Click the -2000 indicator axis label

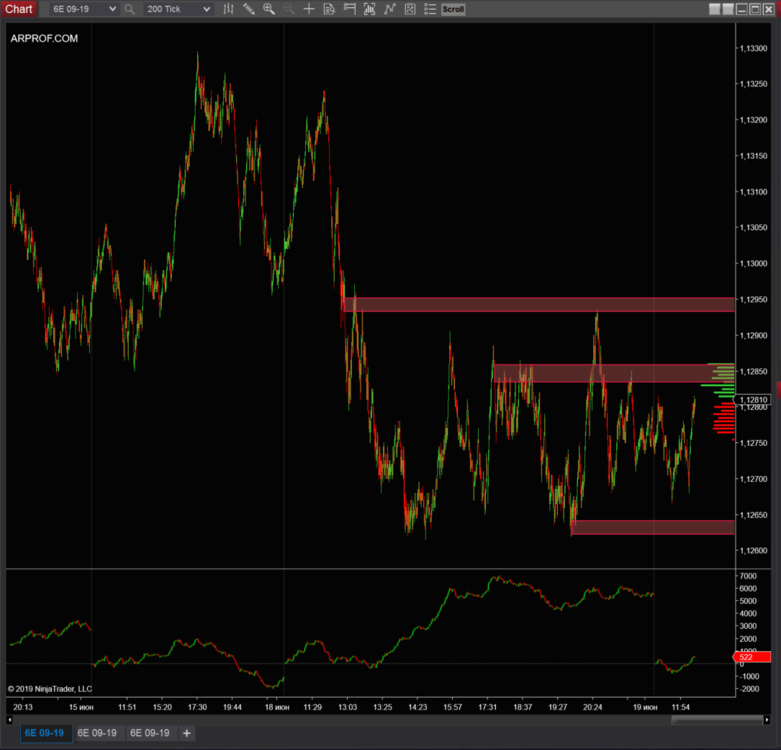point(748,689)
